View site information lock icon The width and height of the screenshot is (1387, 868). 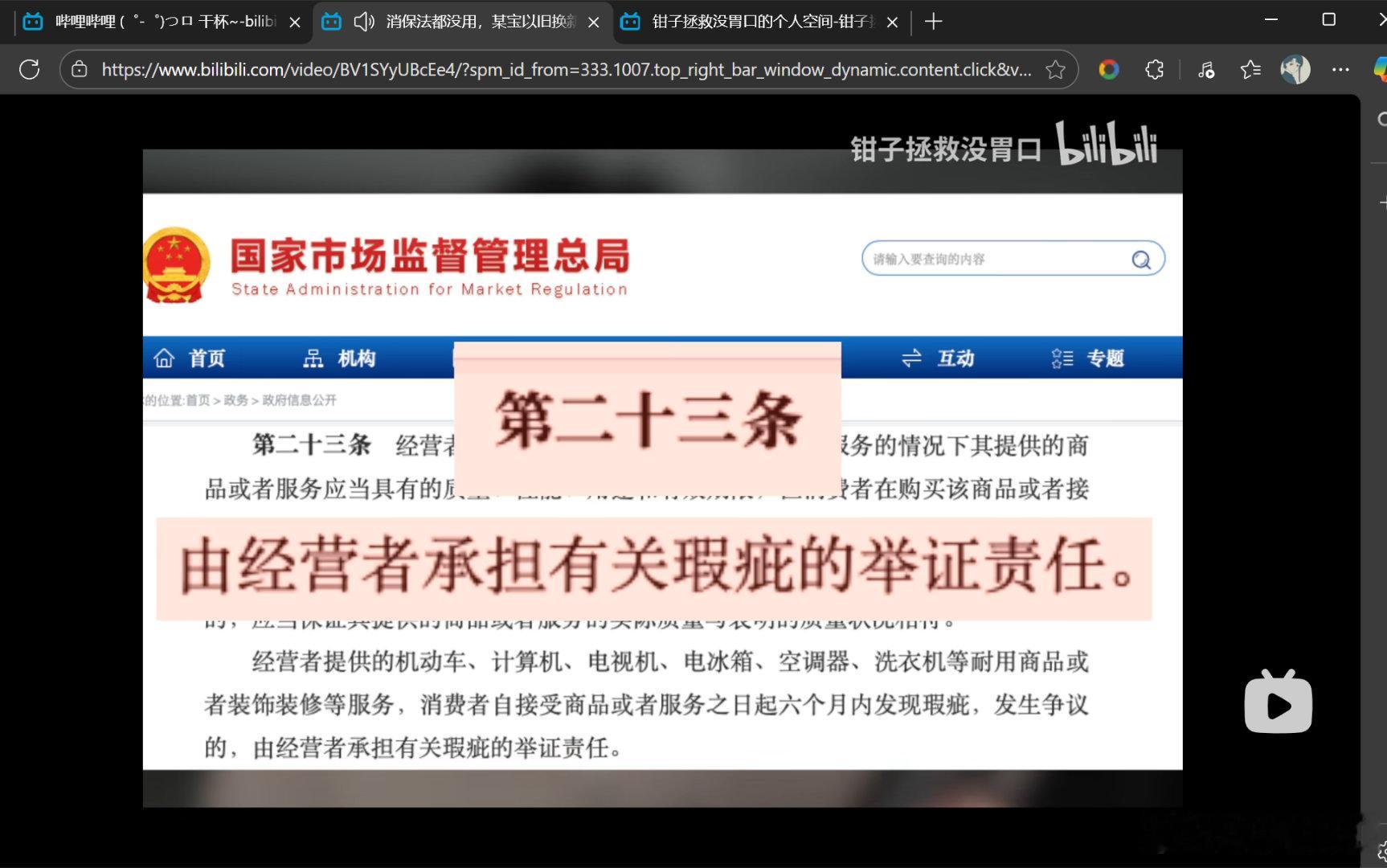pos(80,70)
